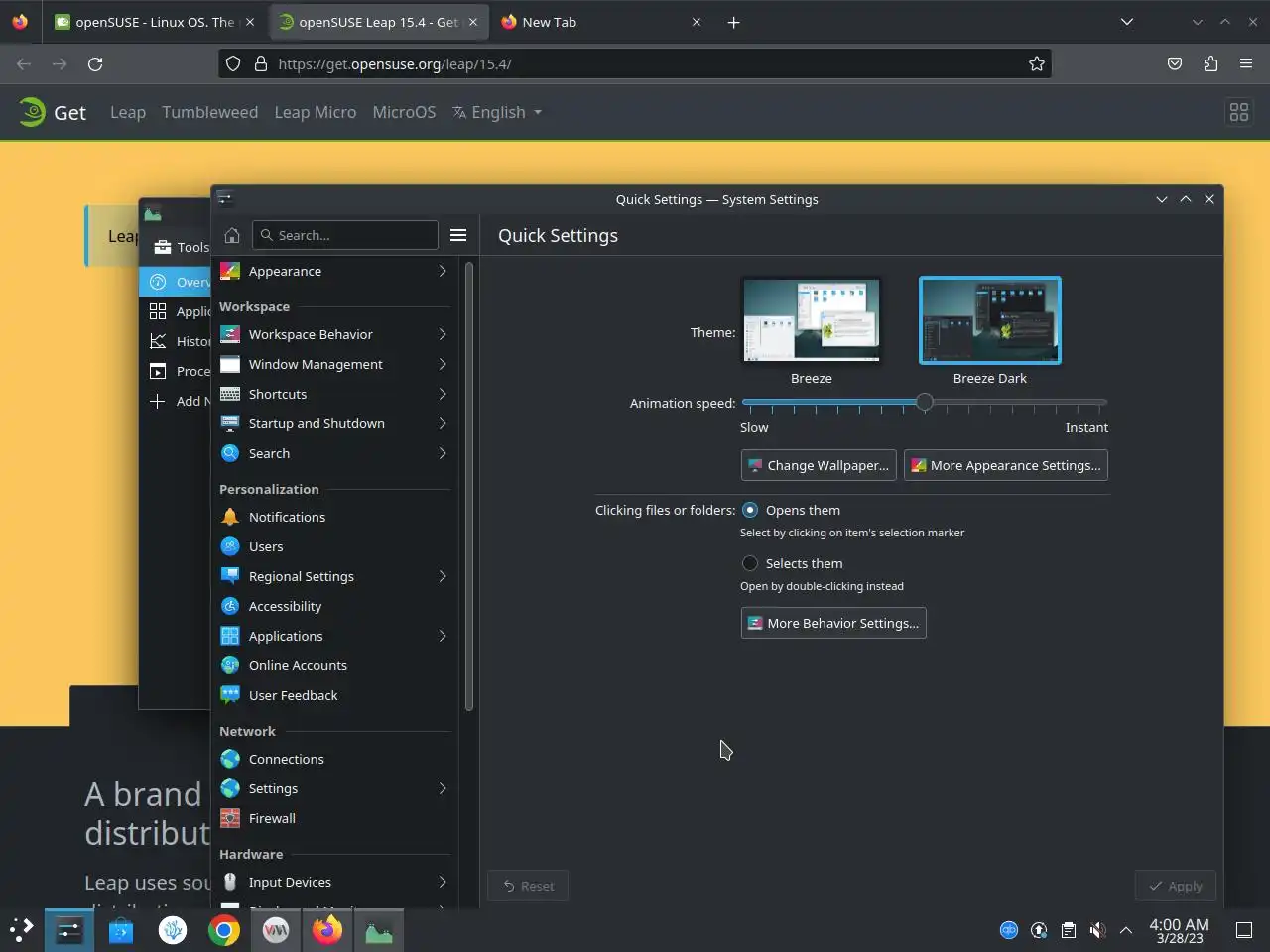This screenshot has height=952, width=1270.
Task: Reload the page in Firefox
Action: [95, 63]
